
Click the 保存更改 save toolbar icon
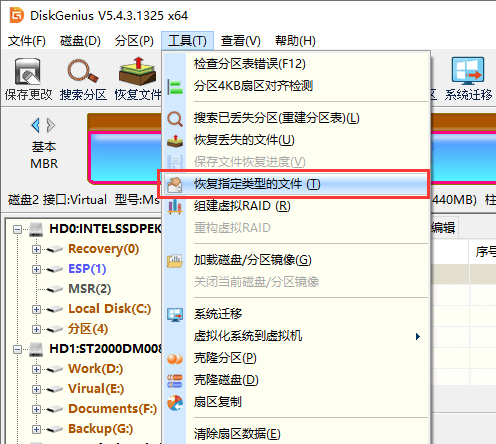(x=28, y=79)
